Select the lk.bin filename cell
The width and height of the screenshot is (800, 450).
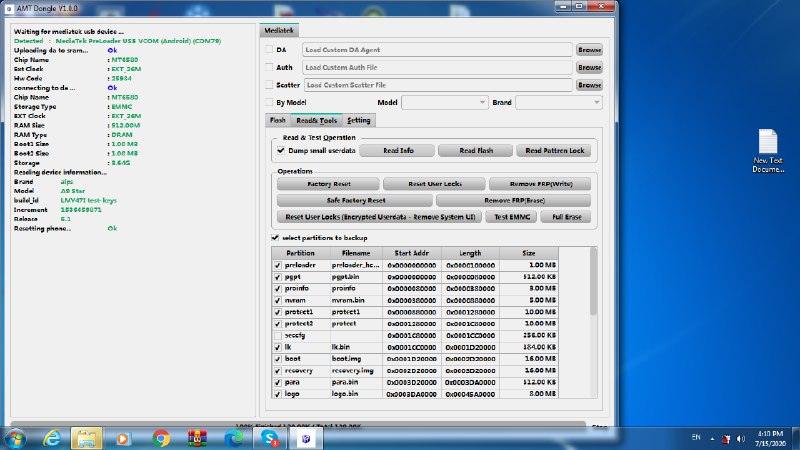tap(356, 347)
